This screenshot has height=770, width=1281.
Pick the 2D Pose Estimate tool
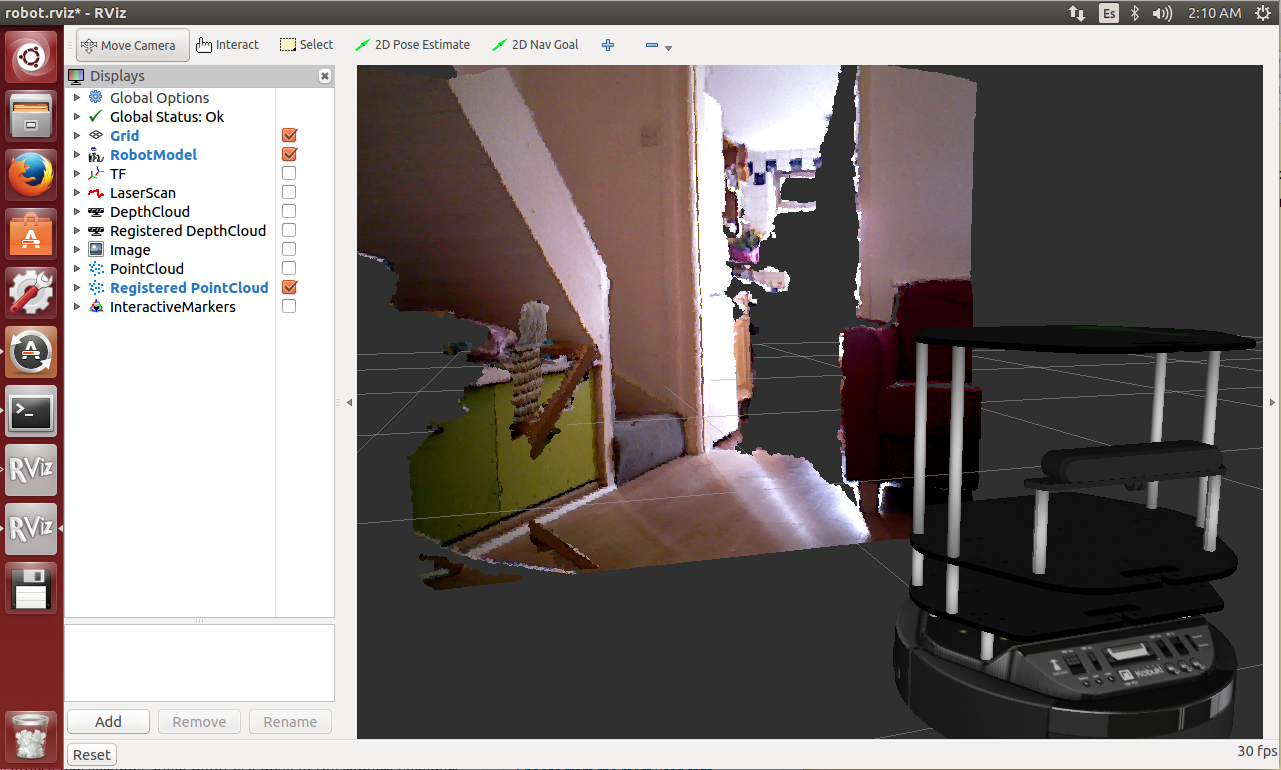(411, 45)
